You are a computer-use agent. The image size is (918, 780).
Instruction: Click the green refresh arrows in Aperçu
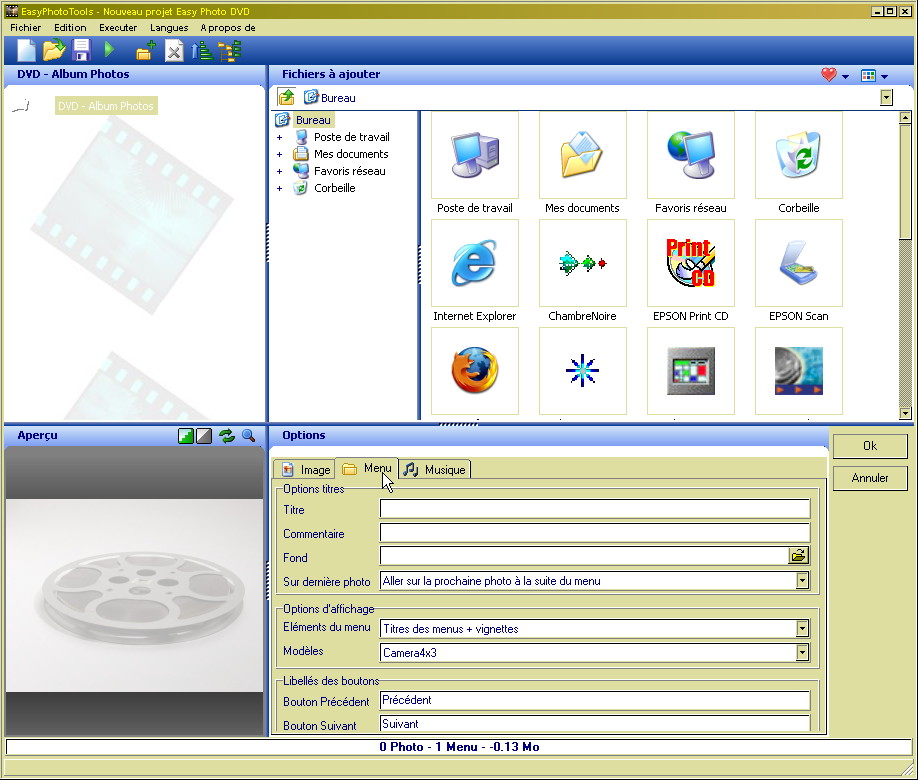[227, 436]
